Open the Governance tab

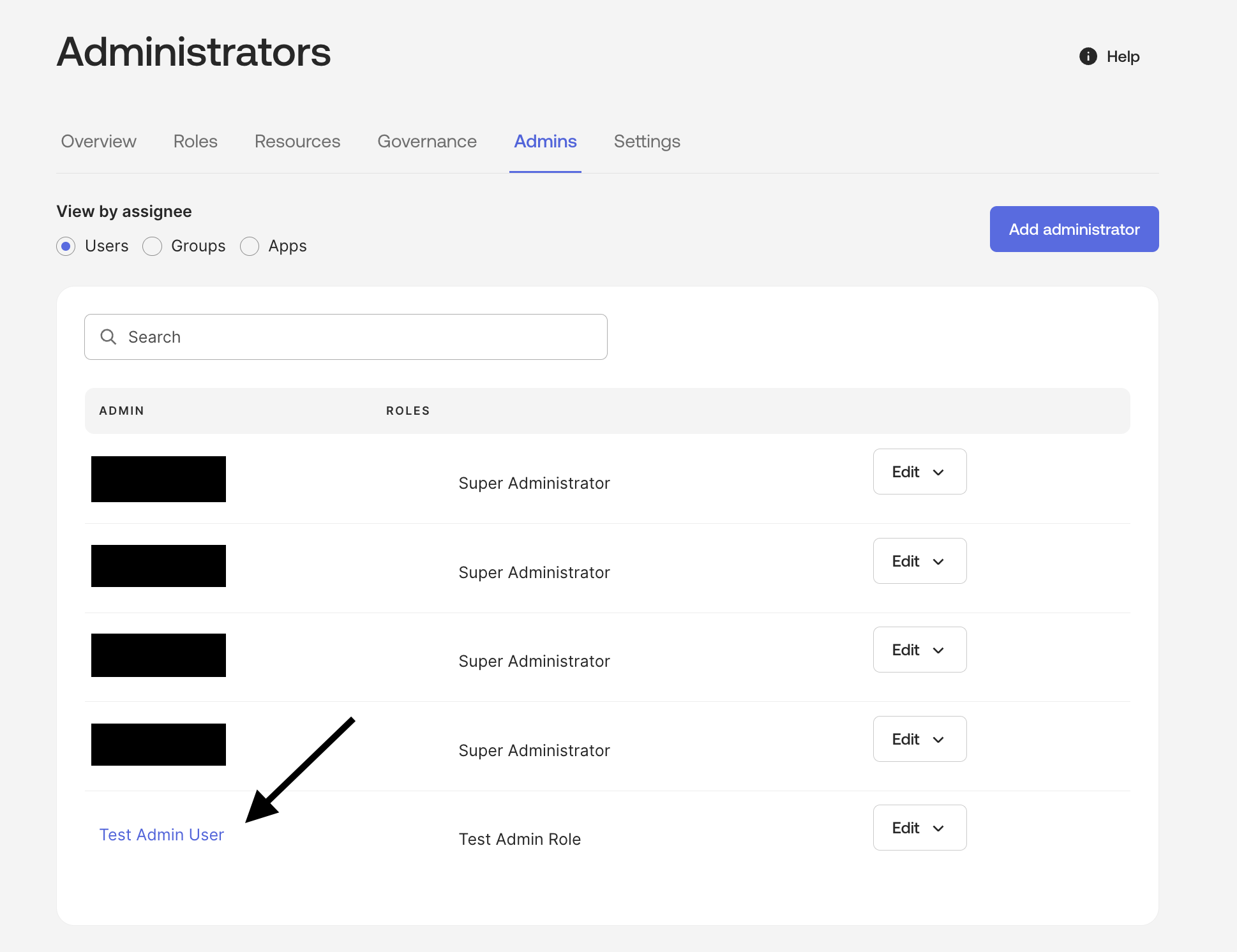427,141
